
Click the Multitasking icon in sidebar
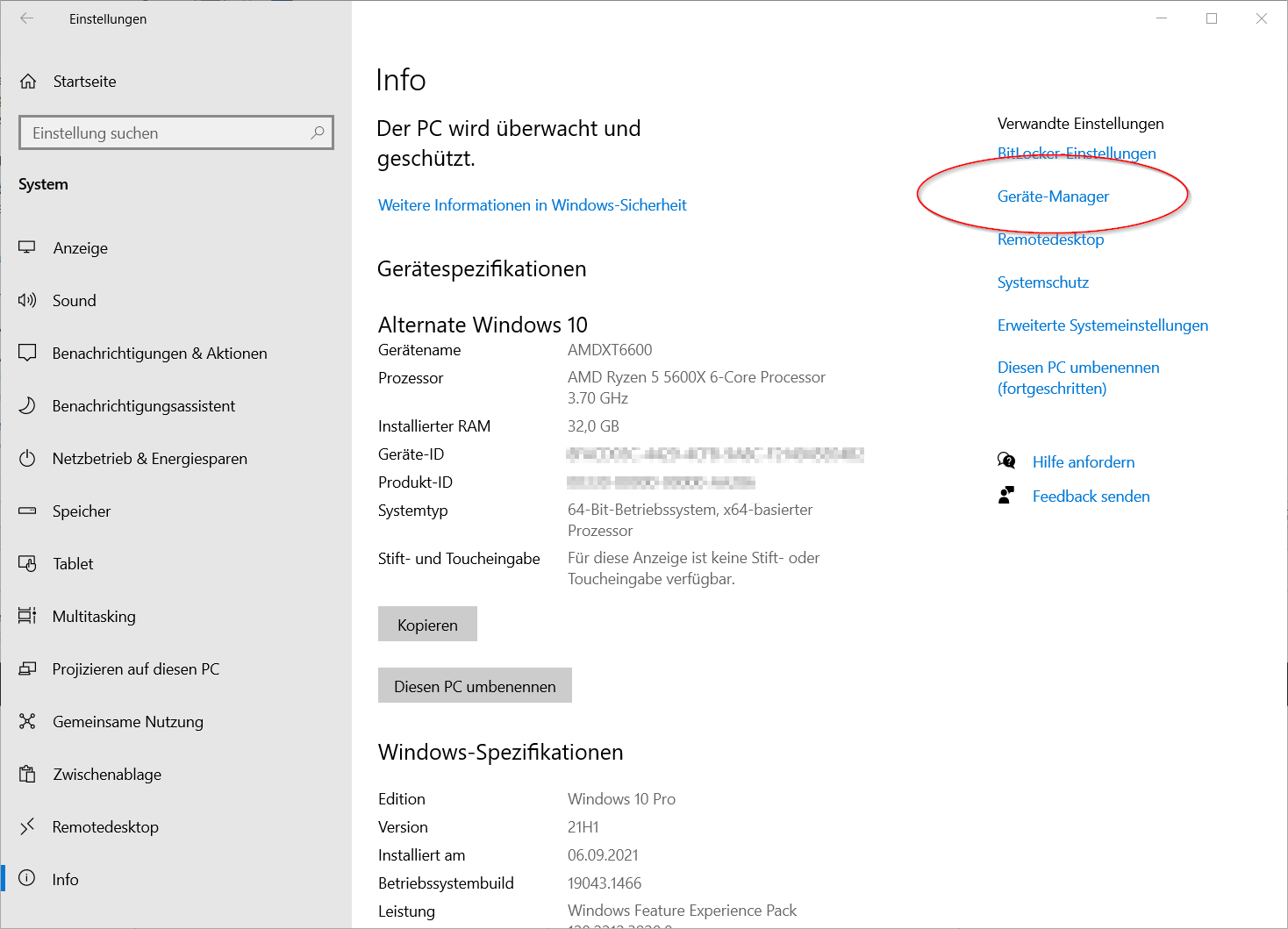27,617
